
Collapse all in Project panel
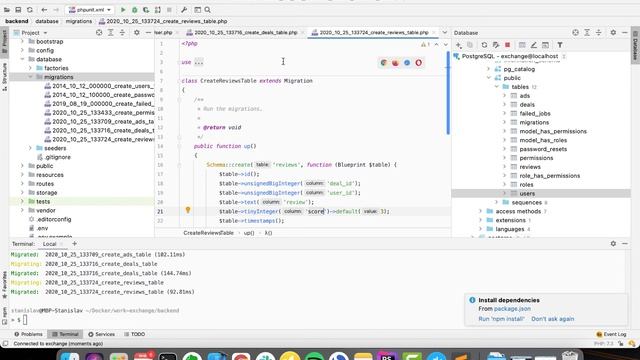(x=122, y=33)
